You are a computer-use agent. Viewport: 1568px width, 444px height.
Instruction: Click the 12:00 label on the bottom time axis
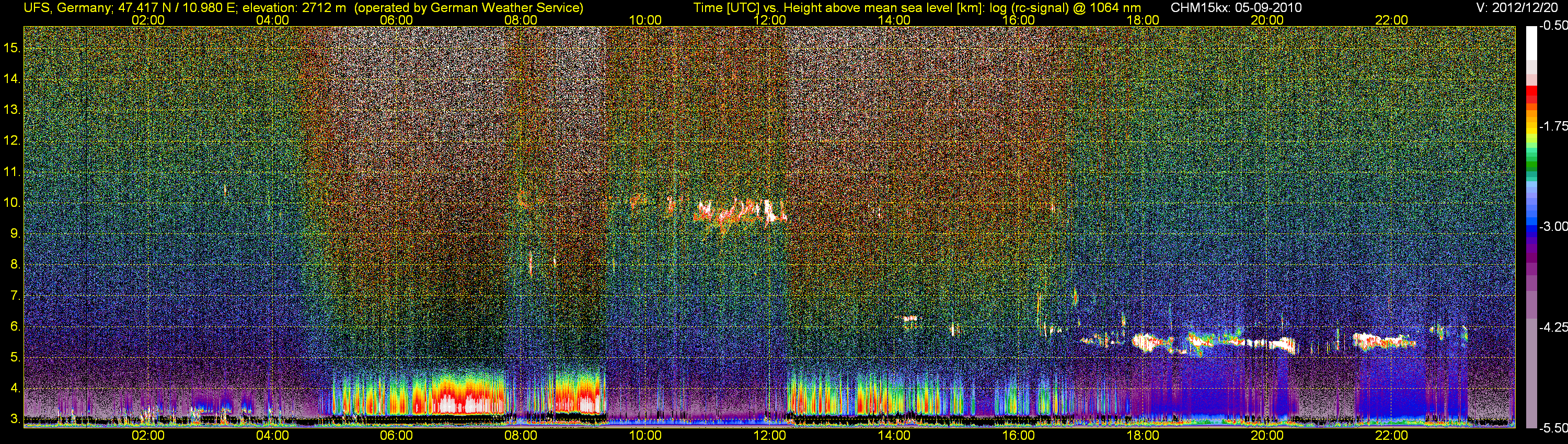pyautogui.click(x=769, y=436)
